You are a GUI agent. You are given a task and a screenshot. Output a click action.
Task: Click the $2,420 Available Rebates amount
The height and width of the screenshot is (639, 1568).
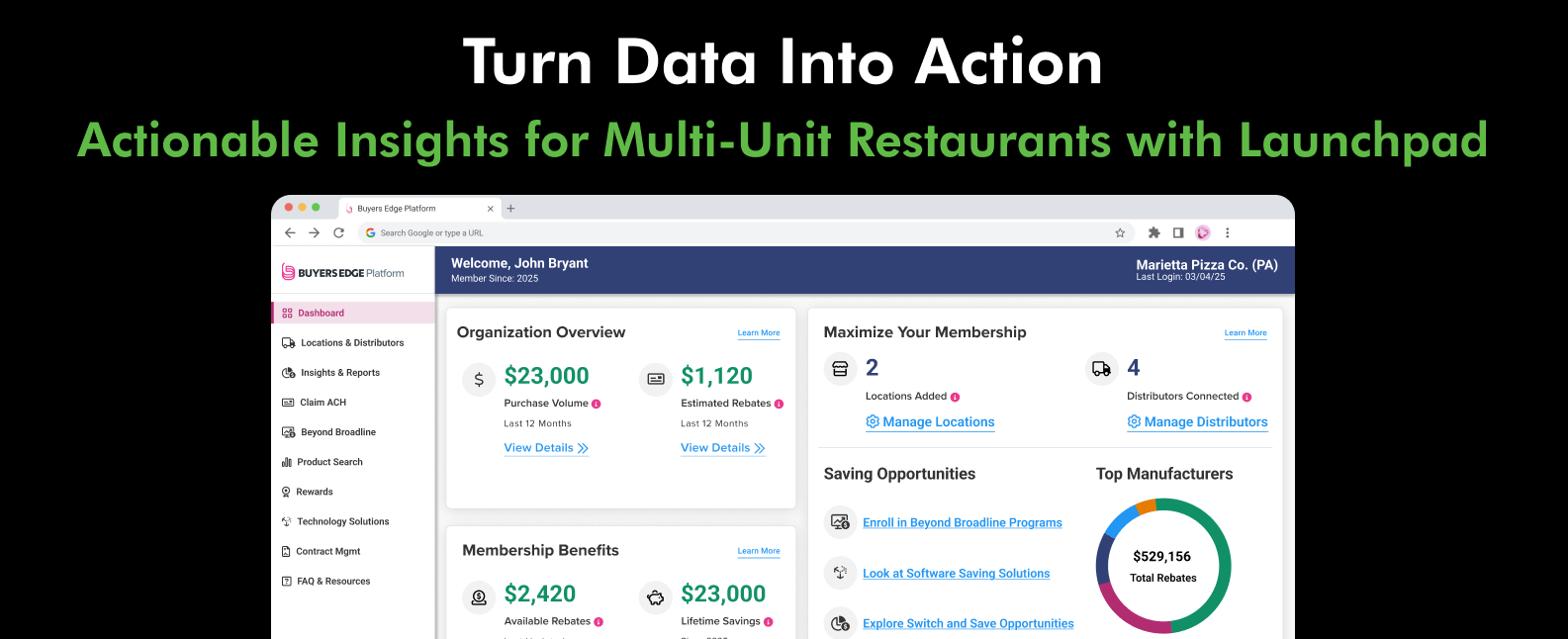point(540,593)
